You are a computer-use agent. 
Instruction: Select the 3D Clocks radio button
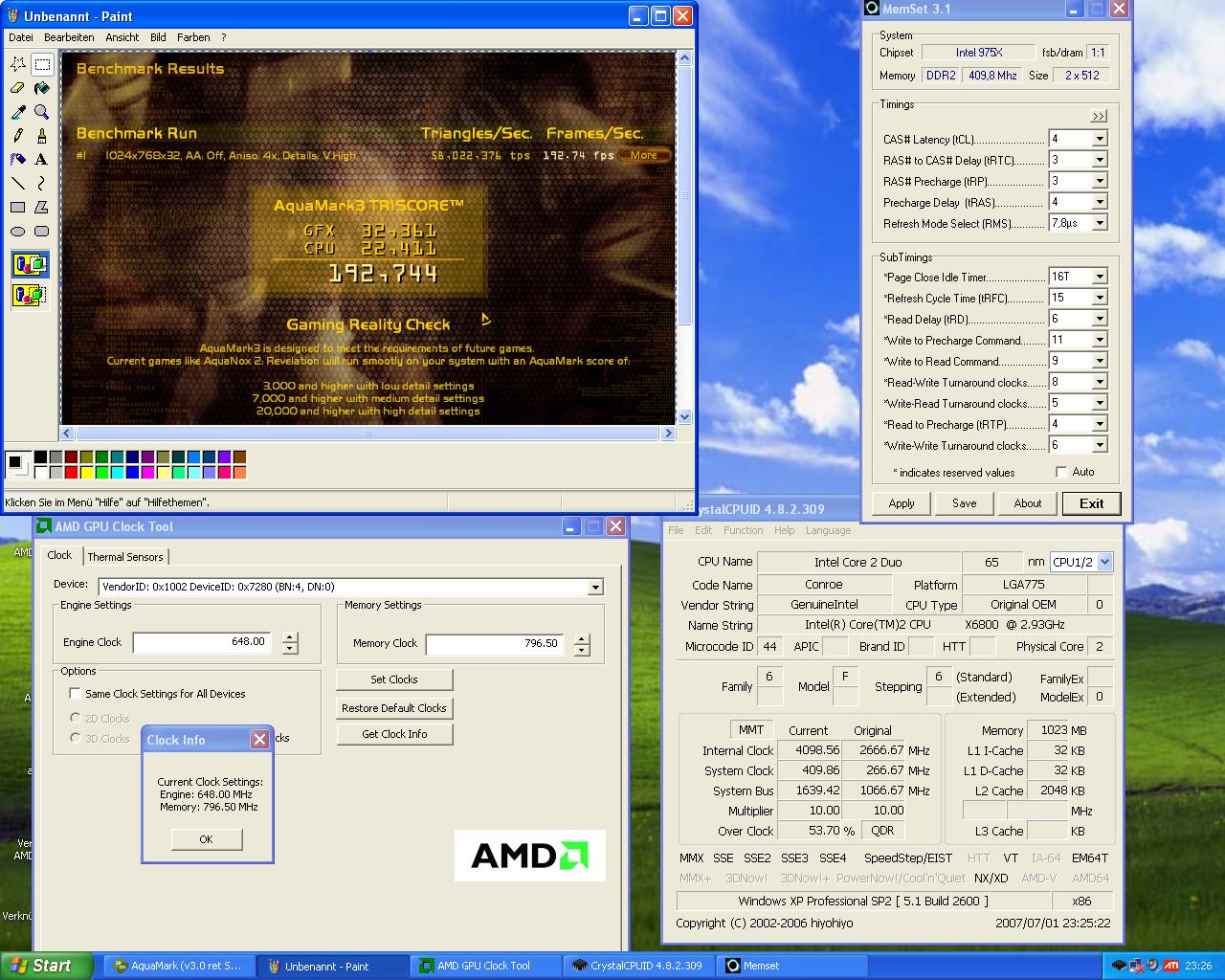[x=76, y=738]
